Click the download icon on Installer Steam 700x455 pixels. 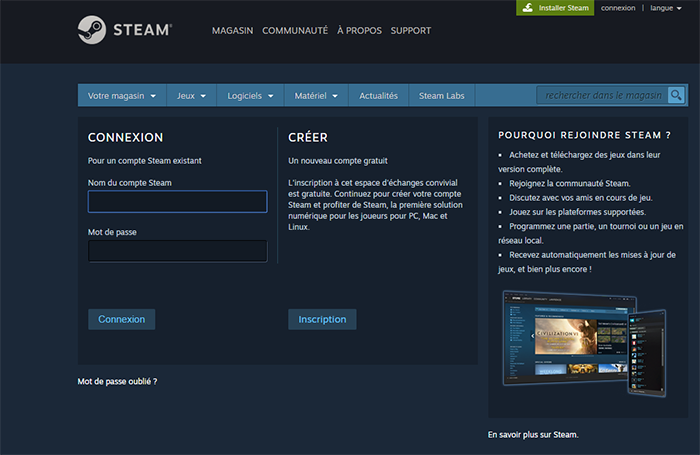tap(528, 8)
